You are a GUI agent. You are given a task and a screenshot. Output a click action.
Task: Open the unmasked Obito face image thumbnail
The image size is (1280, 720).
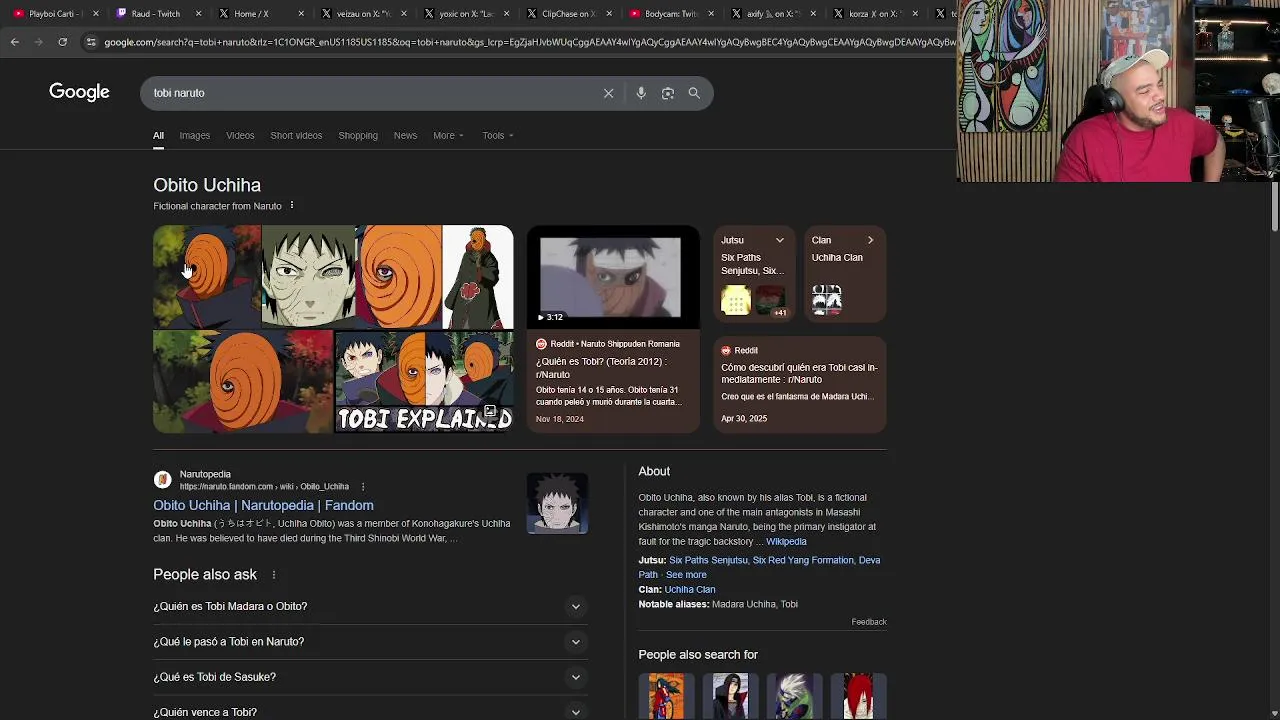pyautogui.click(x=308, y=277)
